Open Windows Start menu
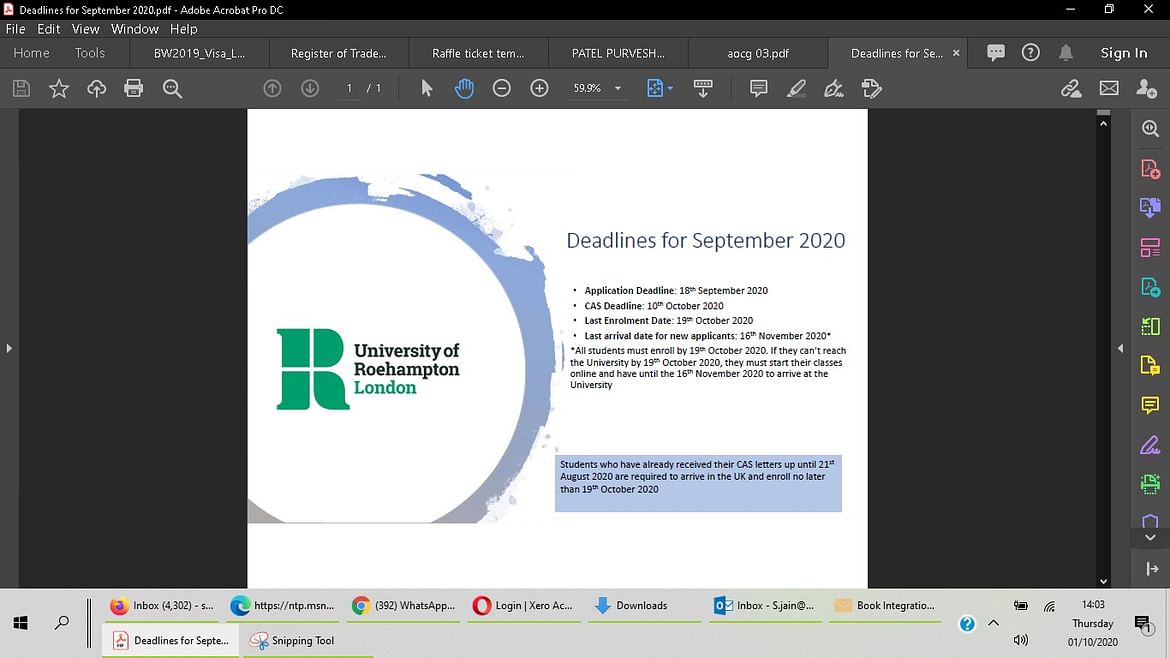Screen dimensions: 1170x658 [x=21, y=622]
